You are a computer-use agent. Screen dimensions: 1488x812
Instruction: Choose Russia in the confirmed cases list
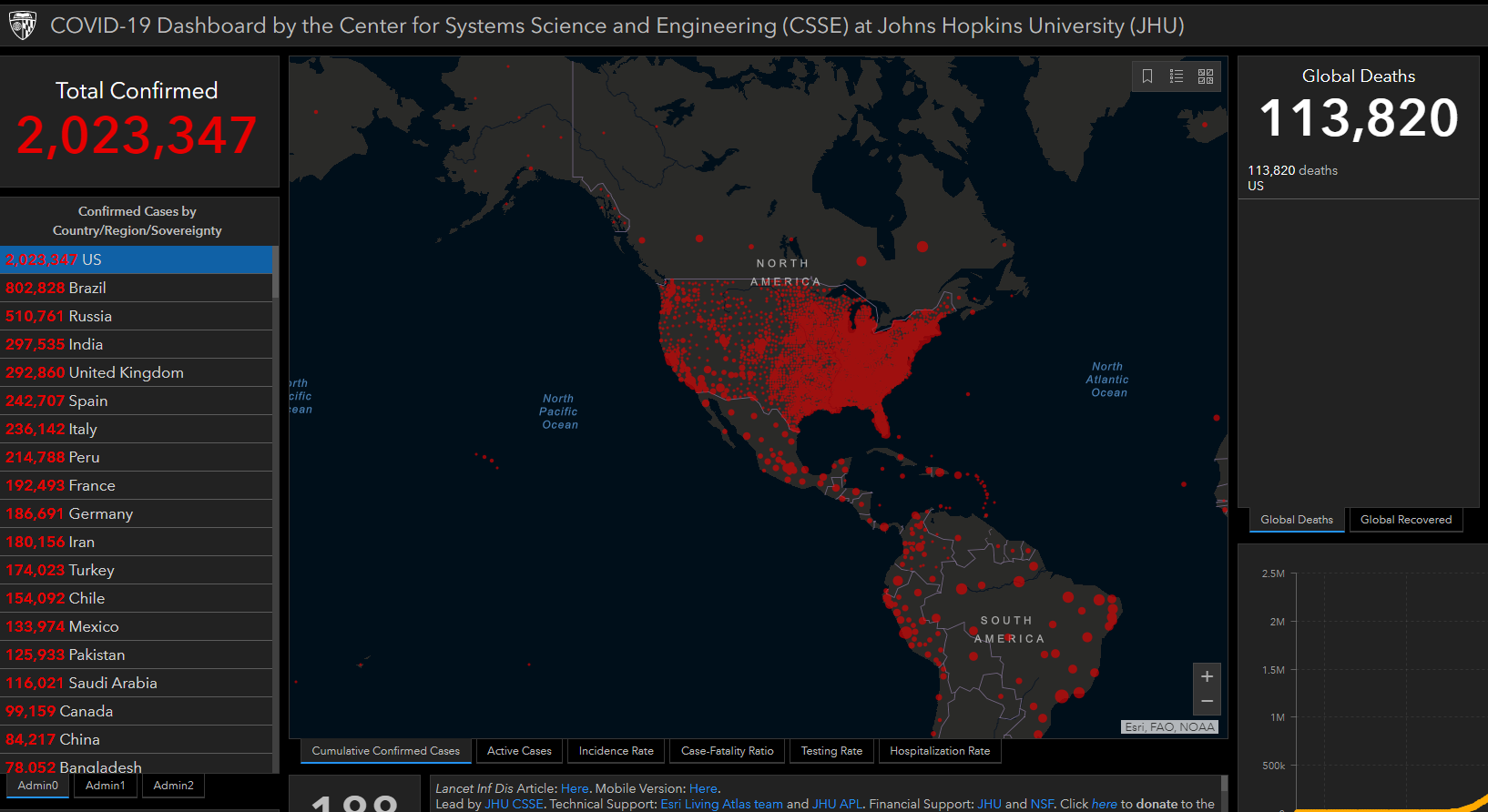click(137, 316)
